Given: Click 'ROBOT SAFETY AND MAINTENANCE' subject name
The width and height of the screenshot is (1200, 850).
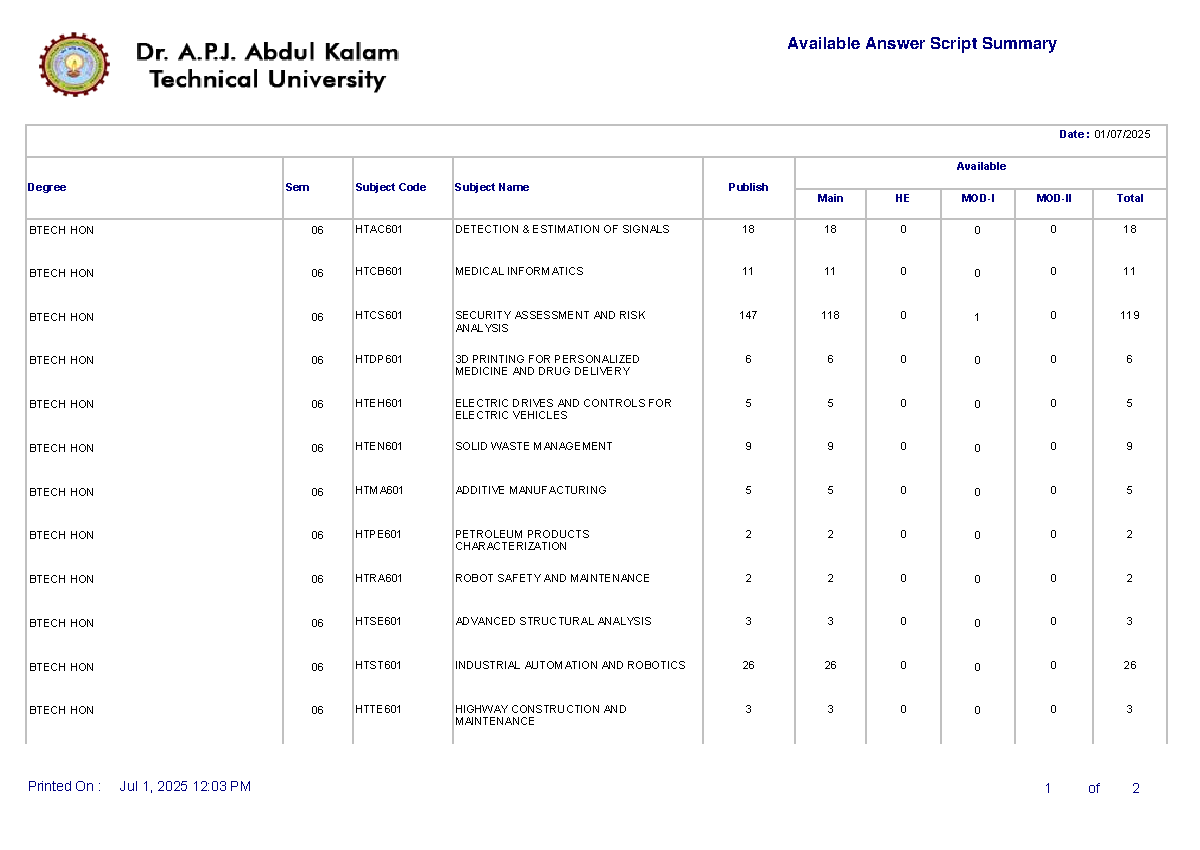Looking at the screenshot, I should tap(552, 578).
